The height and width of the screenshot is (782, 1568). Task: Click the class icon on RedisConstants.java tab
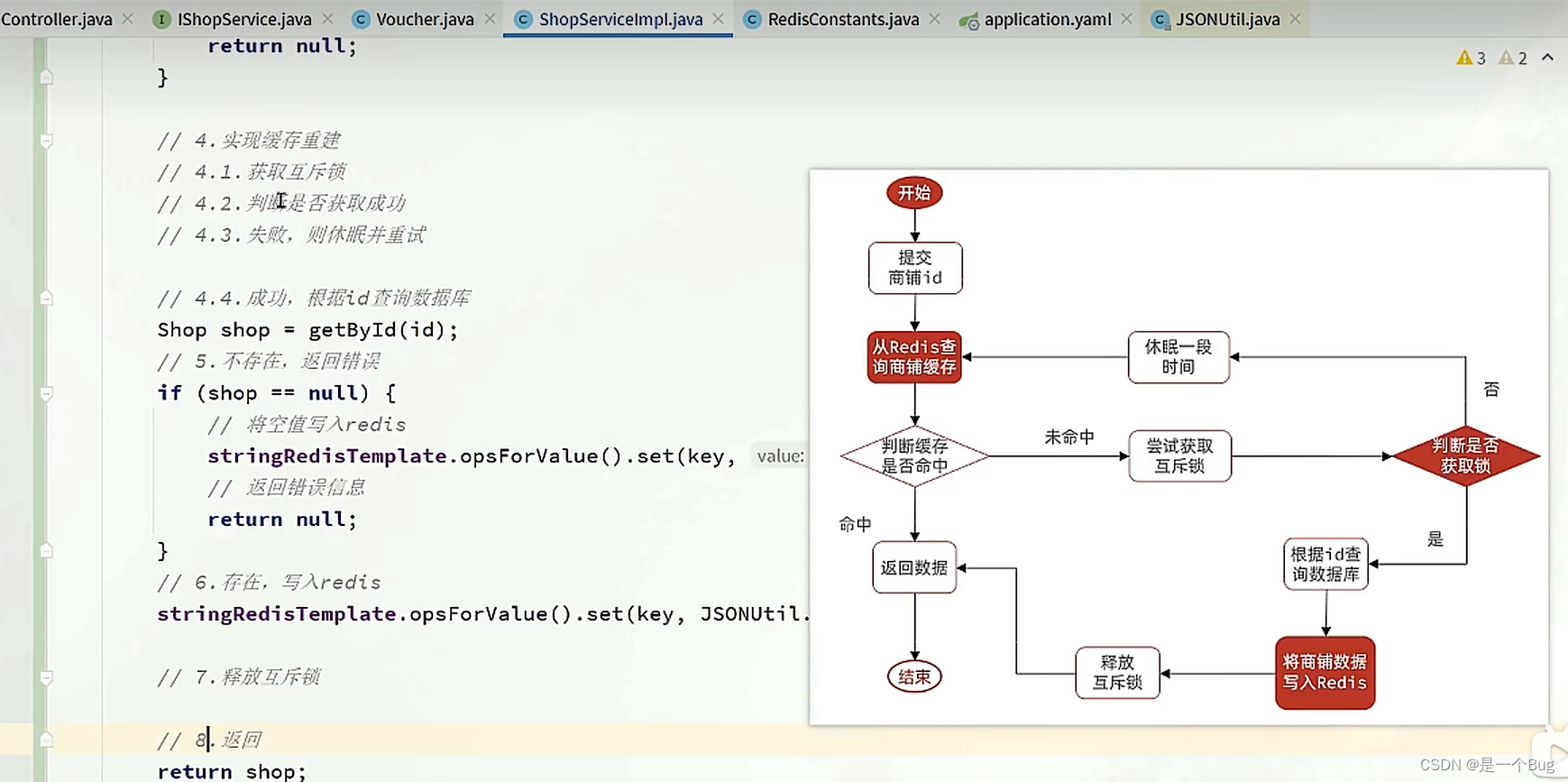click(752, 19)
